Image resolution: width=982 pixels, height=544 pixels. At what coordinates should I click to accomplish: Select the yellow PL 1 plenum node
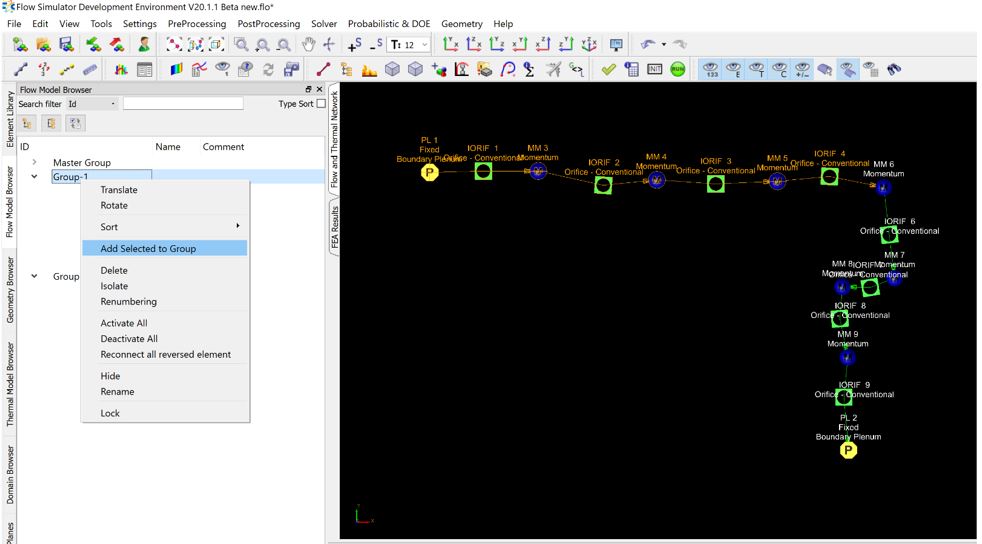pyautogui.click(x=430, y=172)
